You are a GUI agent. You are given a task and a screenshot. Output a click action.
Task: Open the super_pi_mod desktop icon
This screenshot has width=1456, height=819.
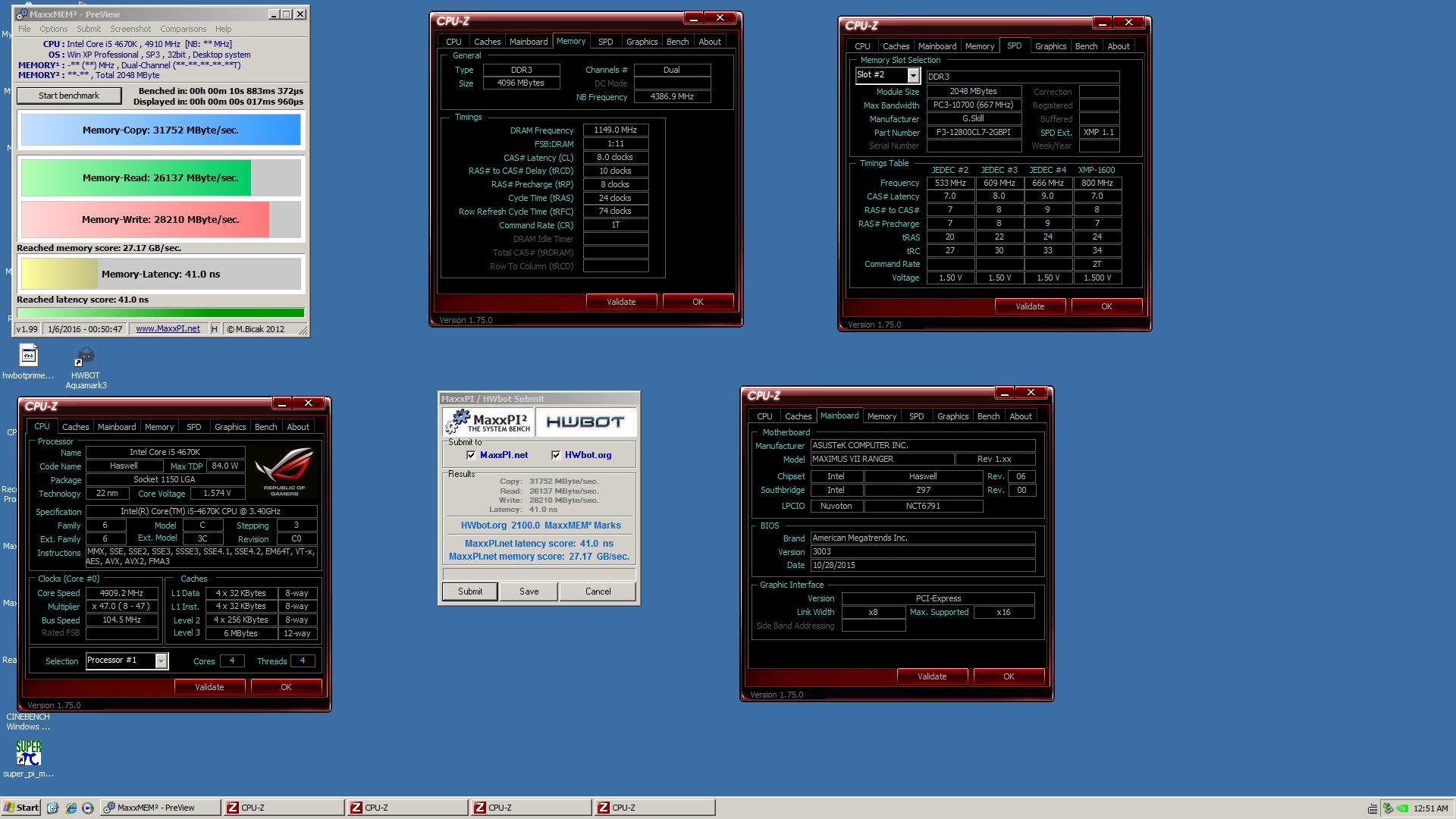28,753
